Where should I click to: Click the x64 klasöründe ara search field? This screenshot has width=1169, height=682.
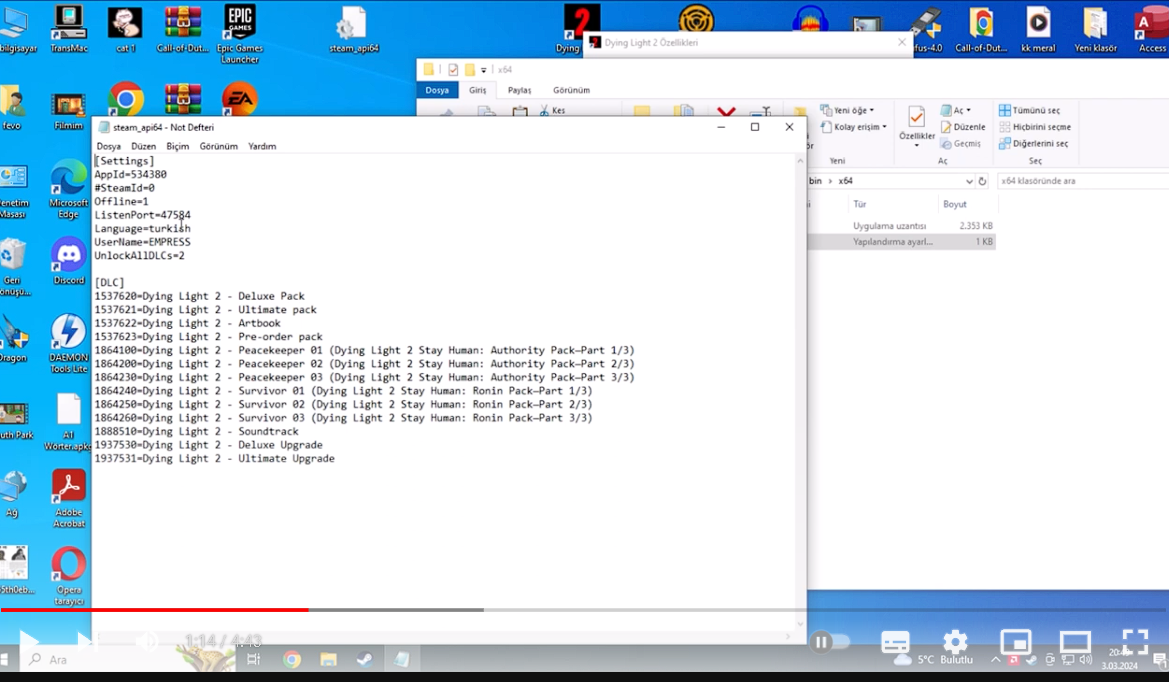(1083, 181)
